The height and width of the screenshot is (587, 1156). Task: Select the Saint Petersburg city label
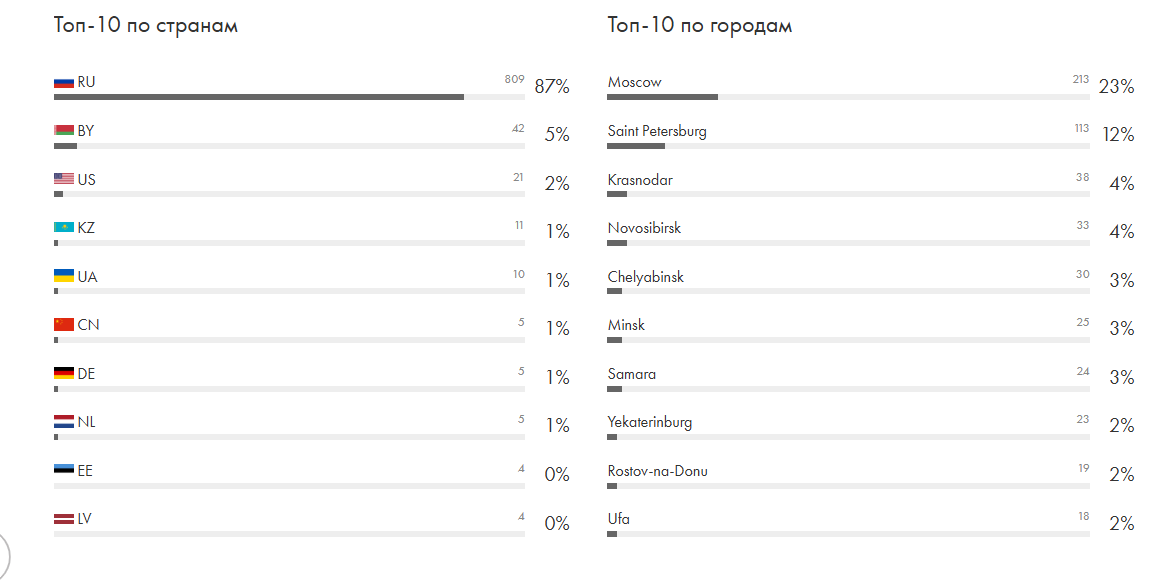coord(657,131)
